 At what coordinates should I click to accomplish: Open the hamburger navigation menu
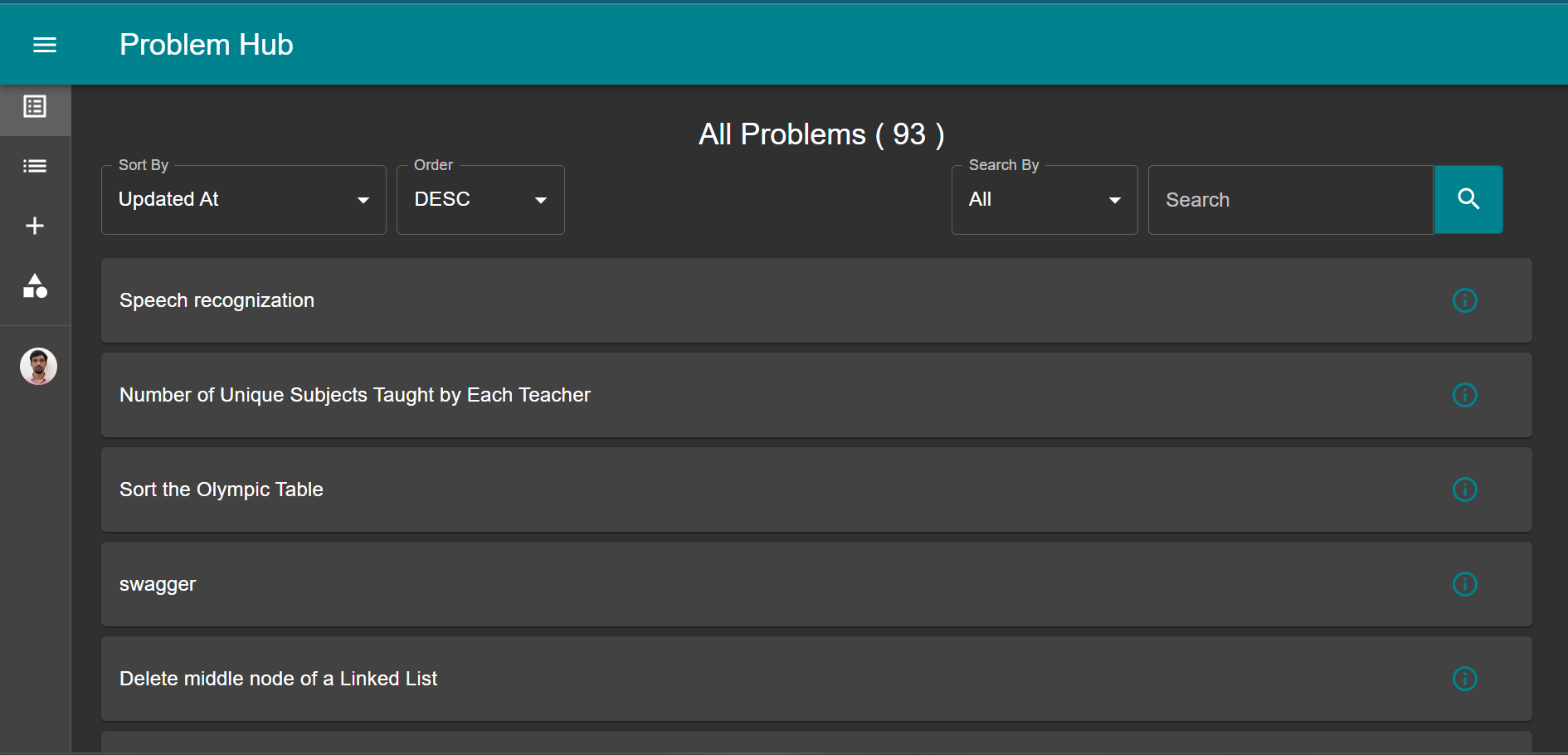45,45
